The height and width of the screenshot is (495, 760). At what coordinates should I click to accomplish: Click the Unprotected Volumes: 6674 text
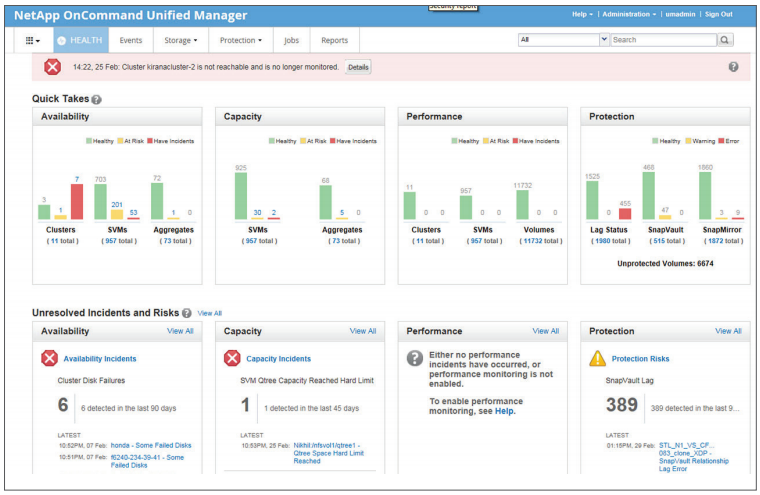(665, 264)
